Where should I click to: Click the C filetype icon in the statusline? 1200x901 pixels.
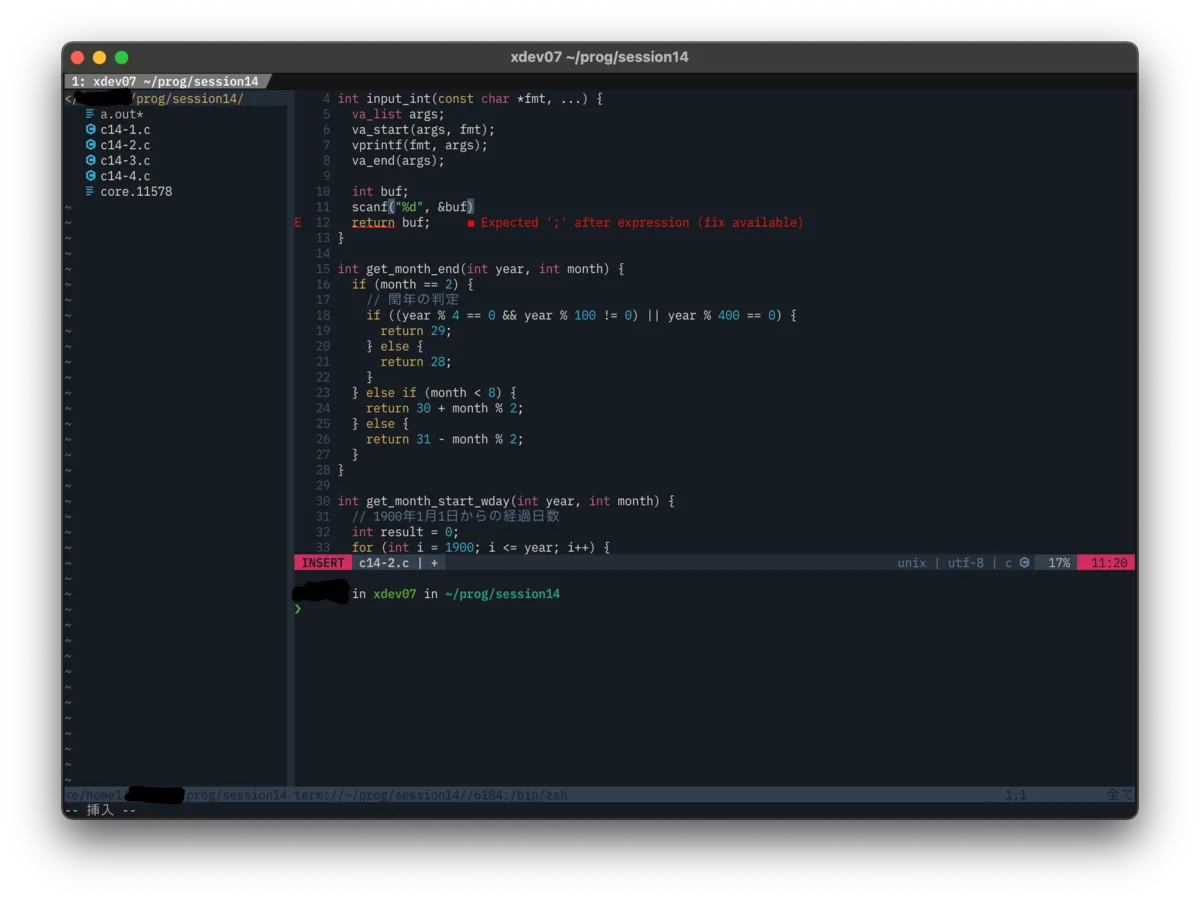[x=1024, y=563]
